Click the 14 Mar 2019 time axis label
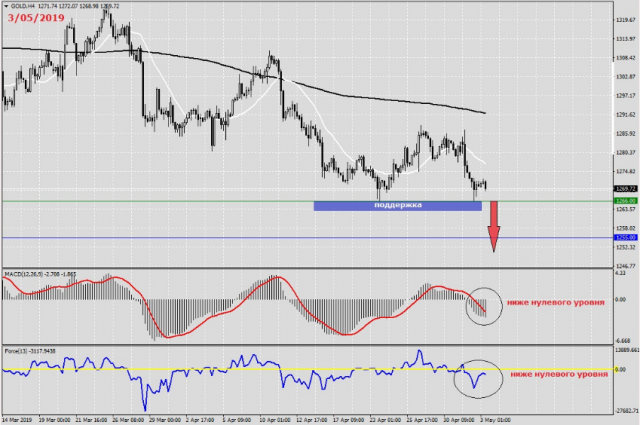 pyautogui.click(x=18, y=418)
